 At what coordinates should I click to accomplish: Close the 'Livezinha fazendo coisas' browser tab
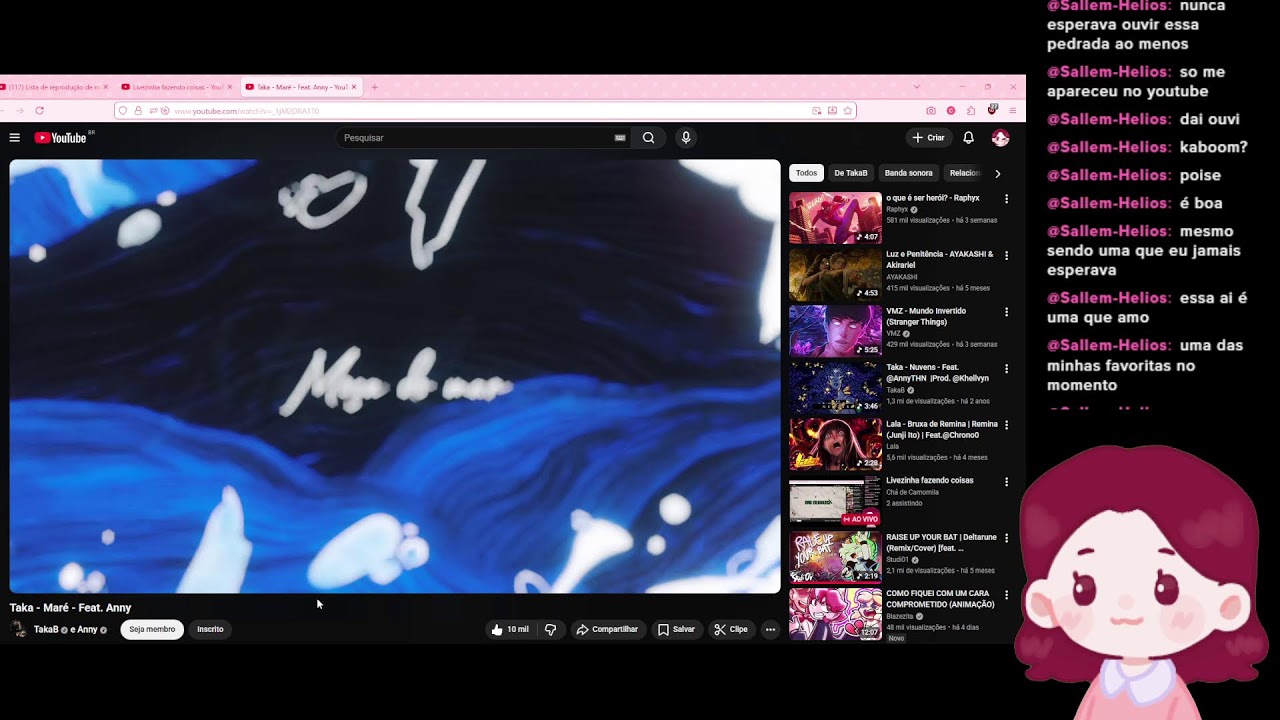(x=230, y=87)
